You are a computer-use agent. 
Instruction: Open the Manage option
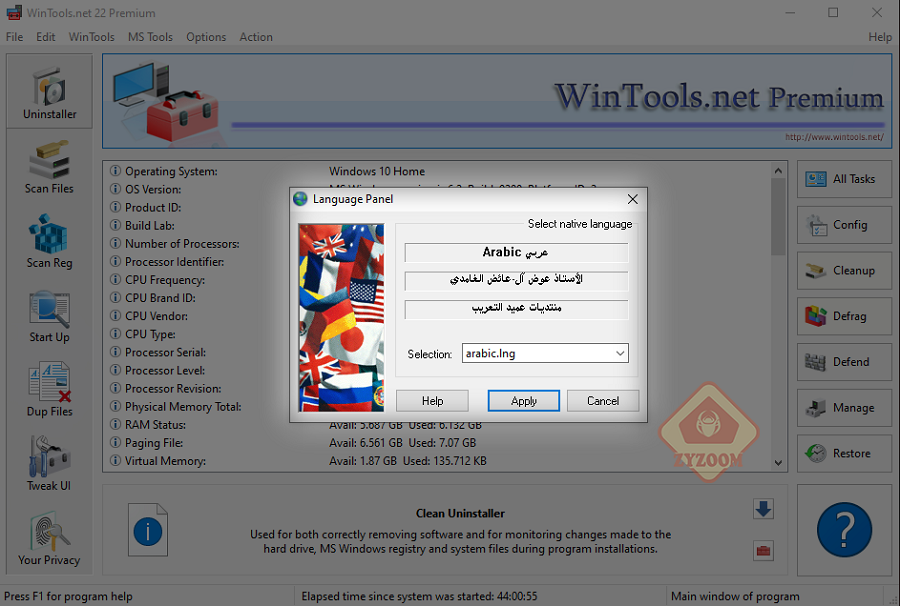coord(844,408)
